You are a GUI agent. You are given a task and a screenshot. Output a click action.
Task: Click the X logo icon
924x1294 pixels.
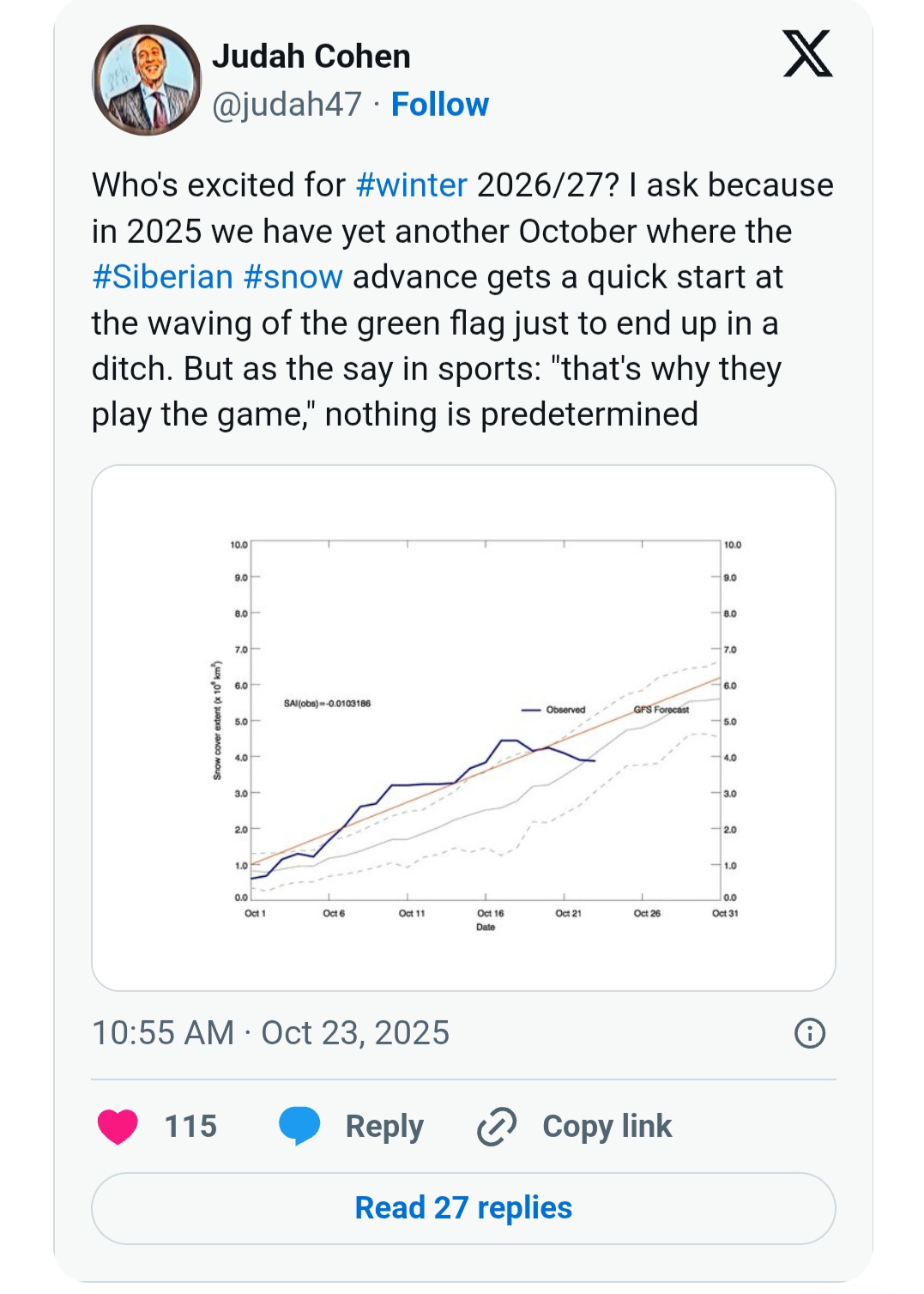tap(807, 54)
